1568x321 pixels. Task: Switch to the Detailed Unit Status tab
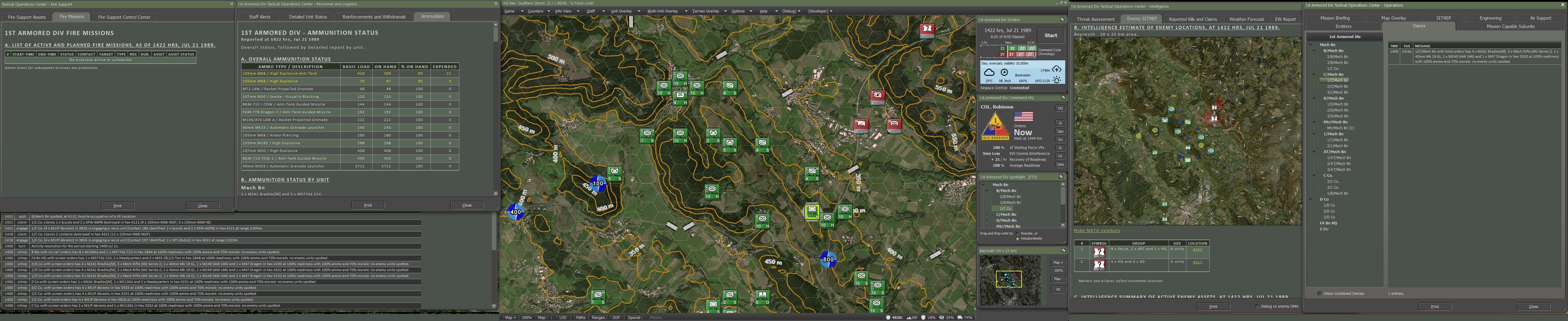click(x=307, y=16)
